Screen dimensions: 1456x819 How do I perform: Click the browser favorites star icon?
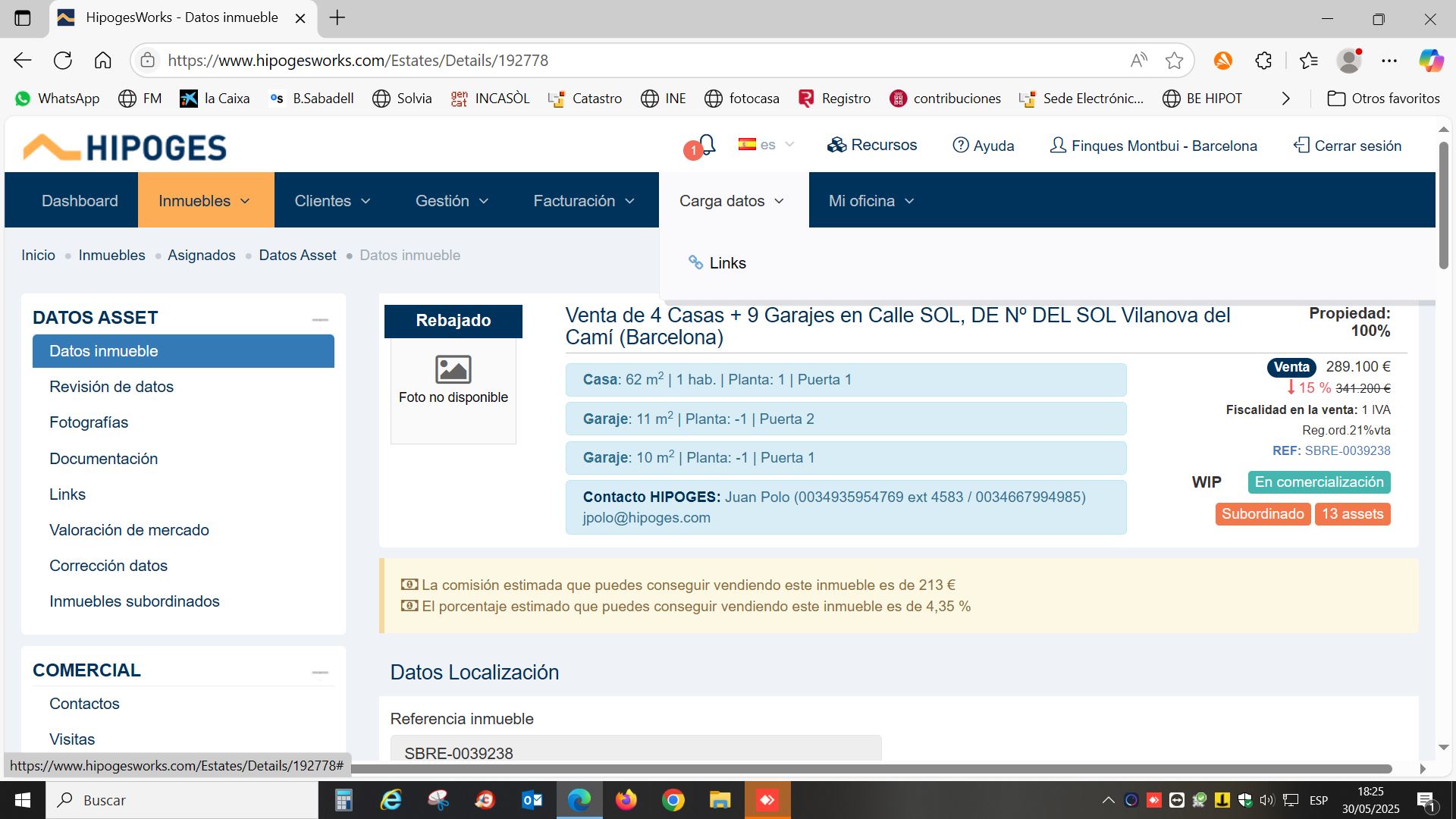pos(1174,61)
